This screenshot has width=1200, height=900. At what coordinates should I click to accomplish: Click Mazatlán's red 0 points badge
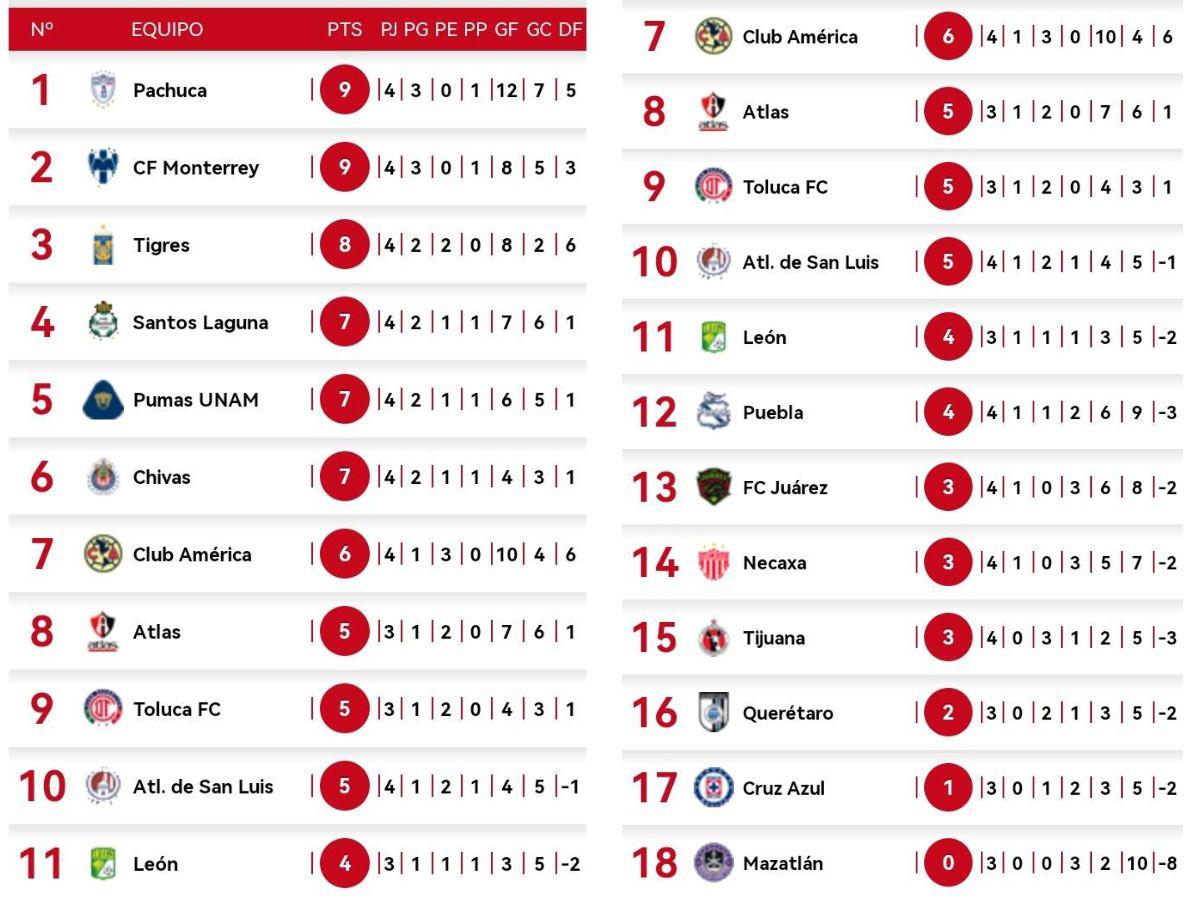coord(948,864)
